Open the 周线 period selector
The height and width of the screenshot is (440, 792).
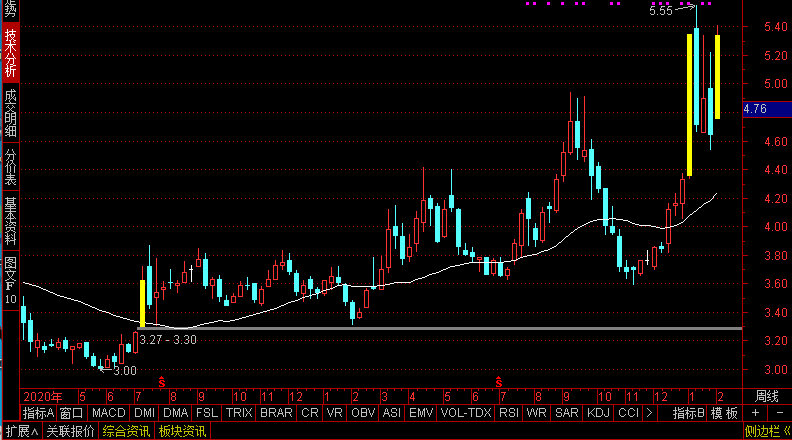click(766, 396)
